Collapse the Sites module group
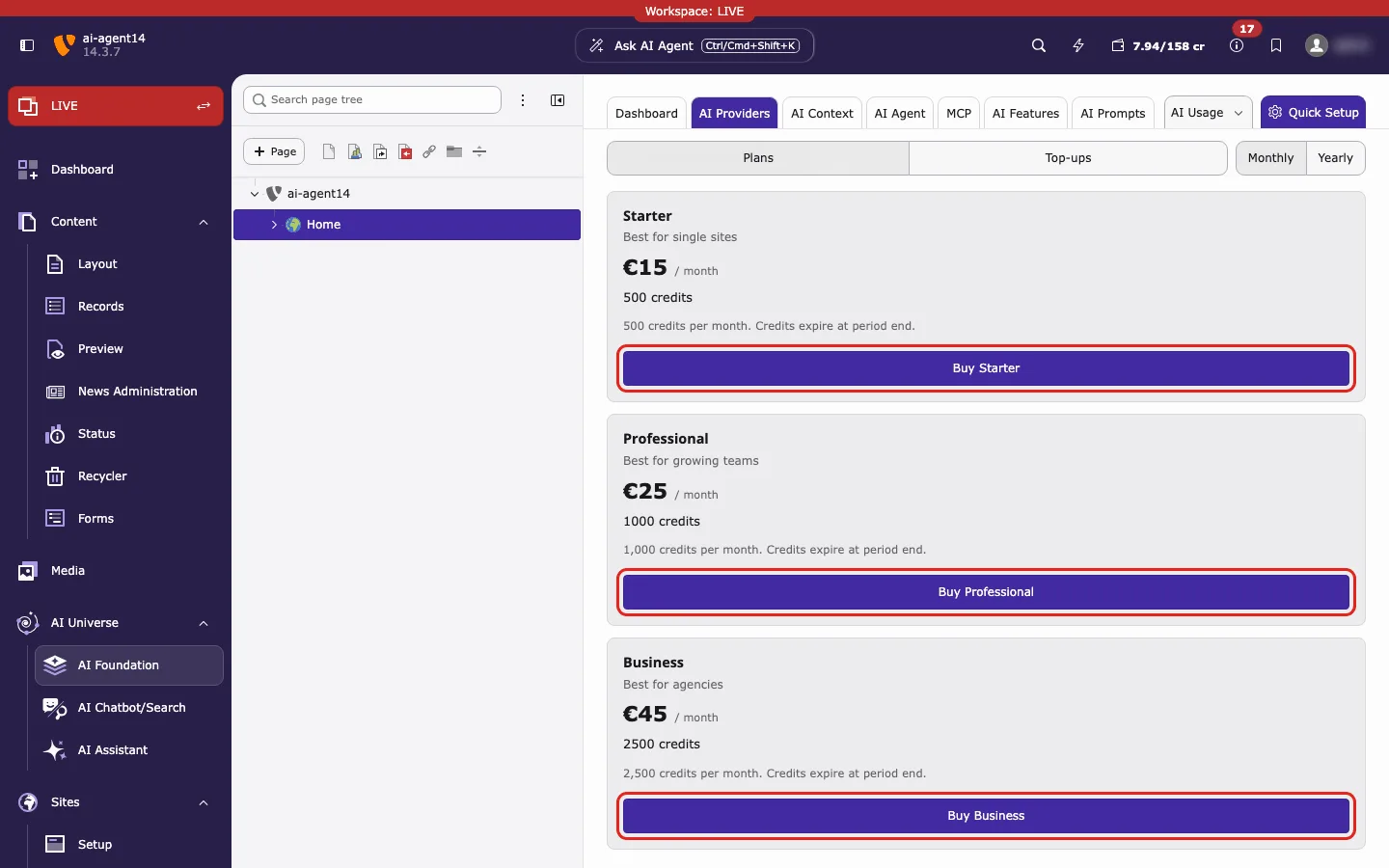The height and width of the screenshot is (868, 1389). (204, 802)
